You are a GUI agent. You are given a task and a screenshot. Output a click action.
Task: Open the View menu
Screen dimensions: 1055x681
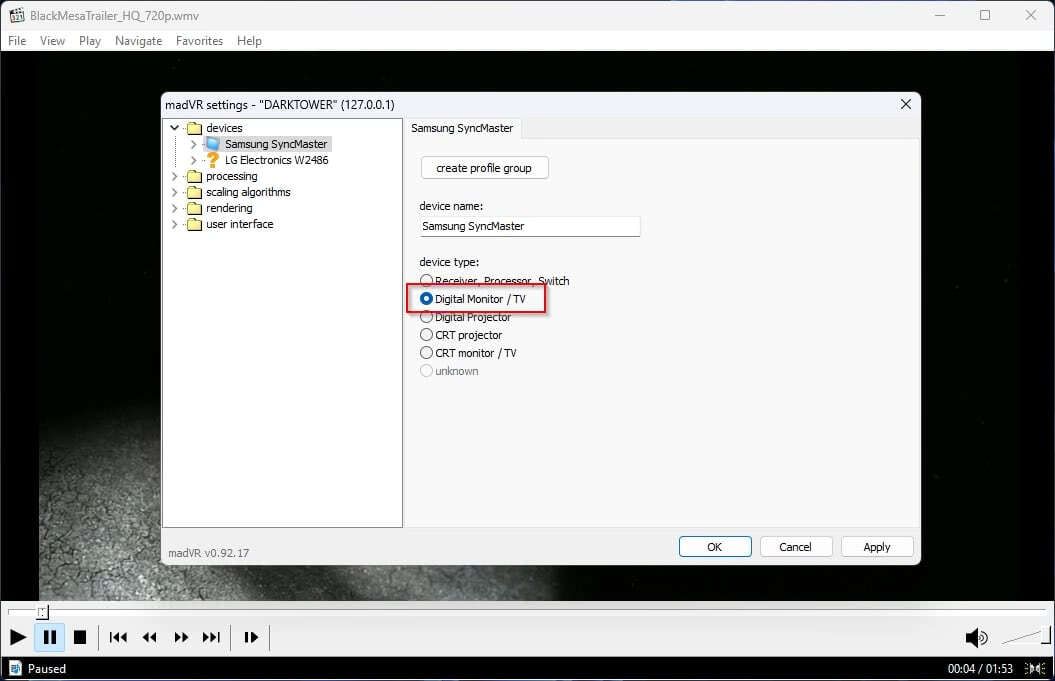[52, 40]
